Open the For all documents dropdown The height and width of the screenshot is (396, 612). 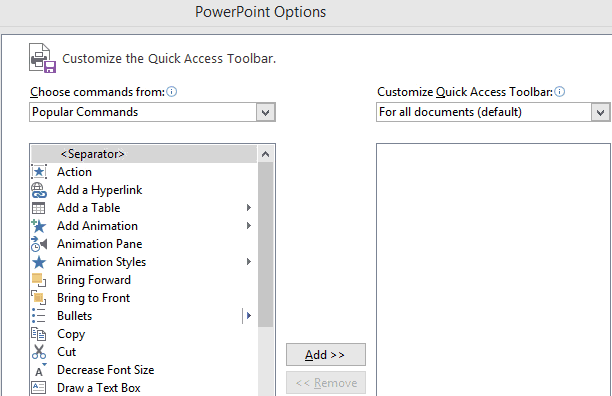(x=493, y=112)
